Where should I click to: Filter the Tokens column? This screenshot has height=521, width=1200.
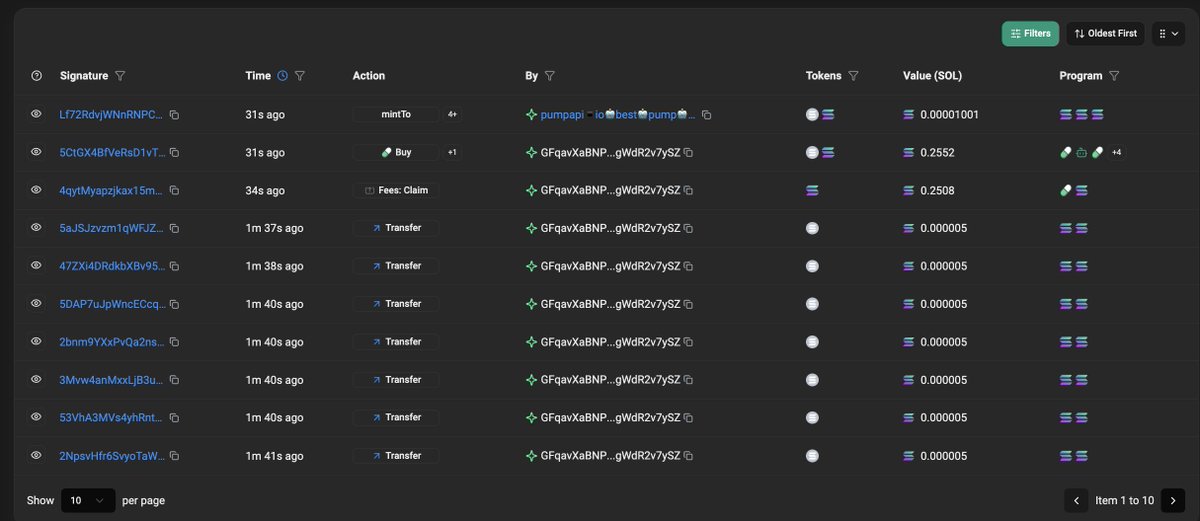(853, 76)
